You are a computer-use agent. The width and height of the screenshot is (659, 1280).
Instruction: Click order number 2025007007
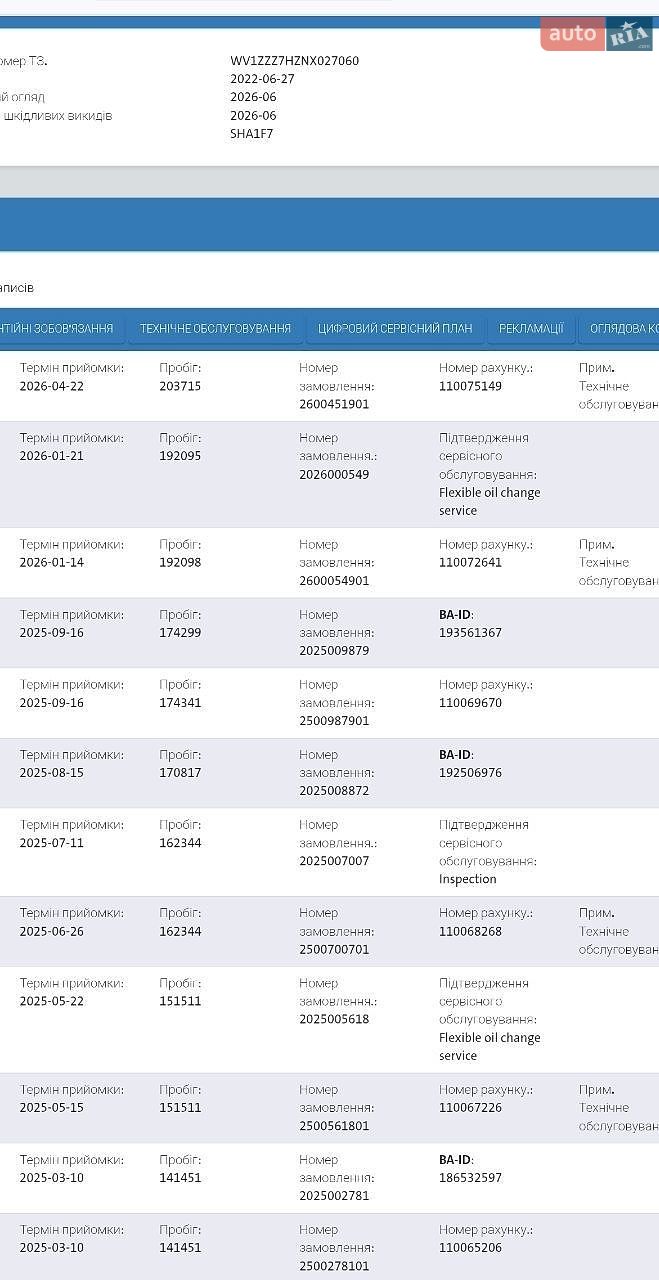coord(334,861)
